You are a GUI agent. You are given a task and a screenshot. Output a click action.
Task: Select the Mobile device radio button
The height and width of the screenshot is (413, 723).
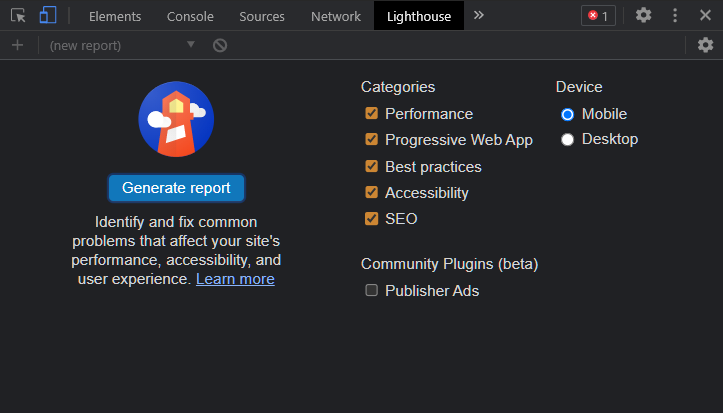click(x=567, y=114)
